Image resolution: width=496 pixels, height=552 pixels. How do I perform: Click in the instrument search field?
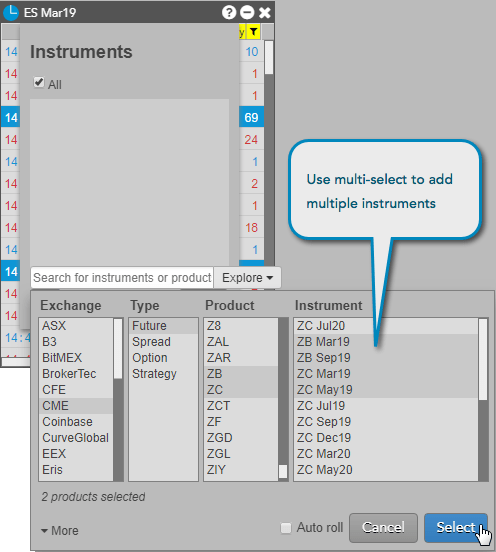coord(122,278)
